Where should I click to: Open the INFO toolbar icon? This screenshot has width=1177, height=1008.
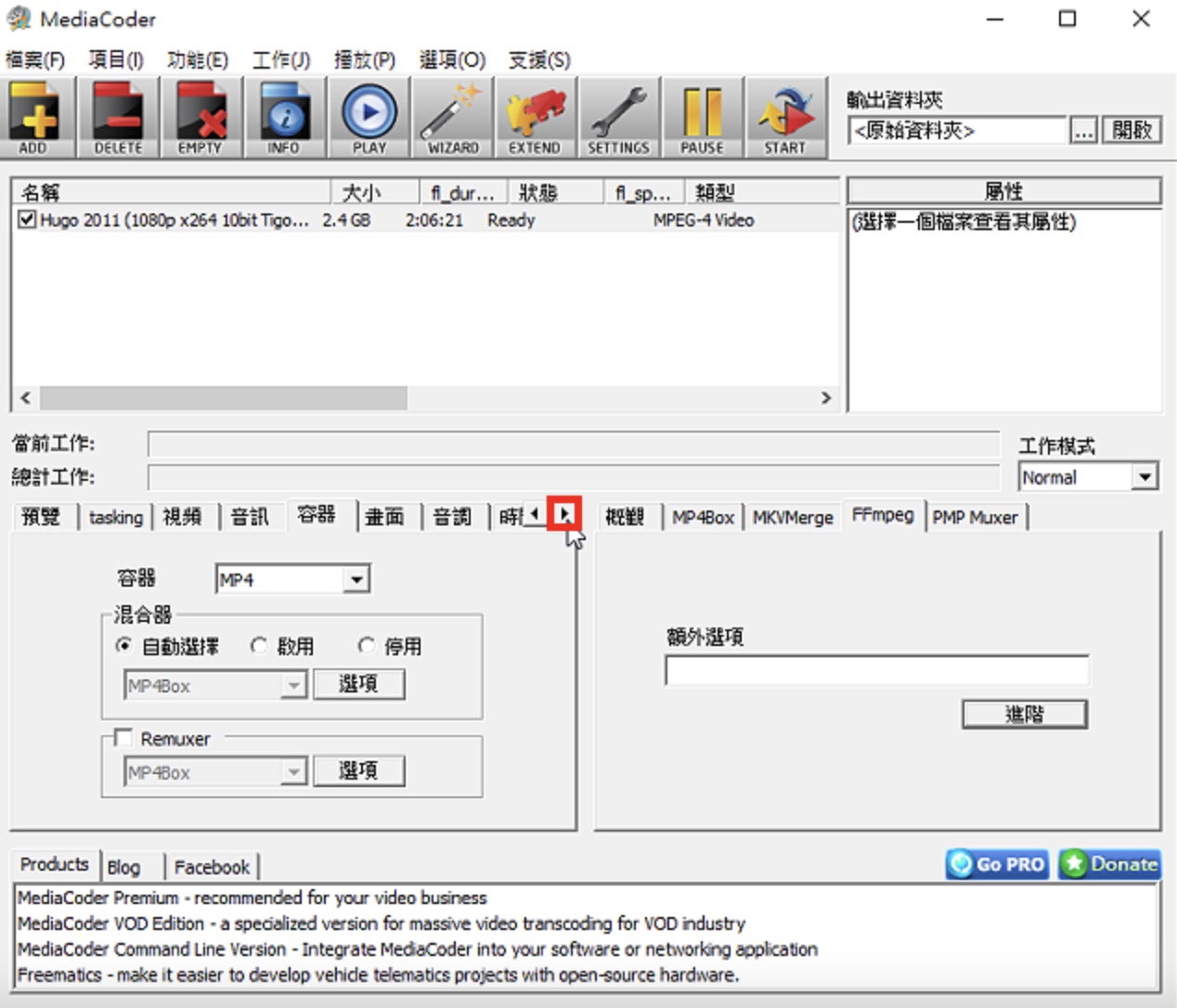click(285, 118)
